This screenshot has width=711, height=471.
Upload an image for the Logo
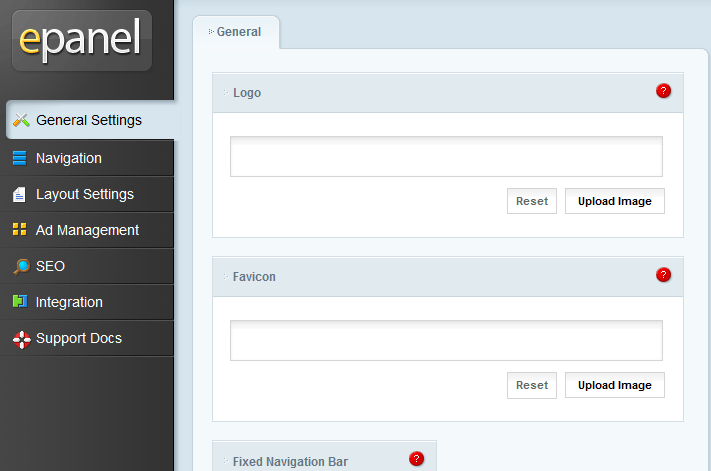tap(615, 201)
